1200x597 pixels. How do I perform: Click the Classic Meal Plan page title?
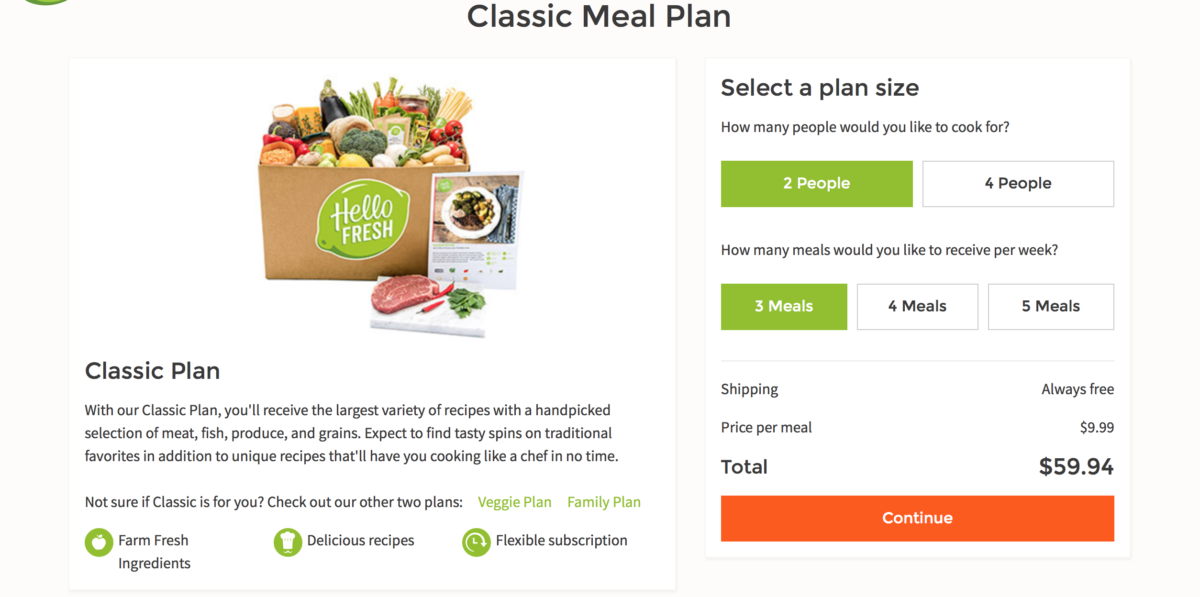(599, 16)
